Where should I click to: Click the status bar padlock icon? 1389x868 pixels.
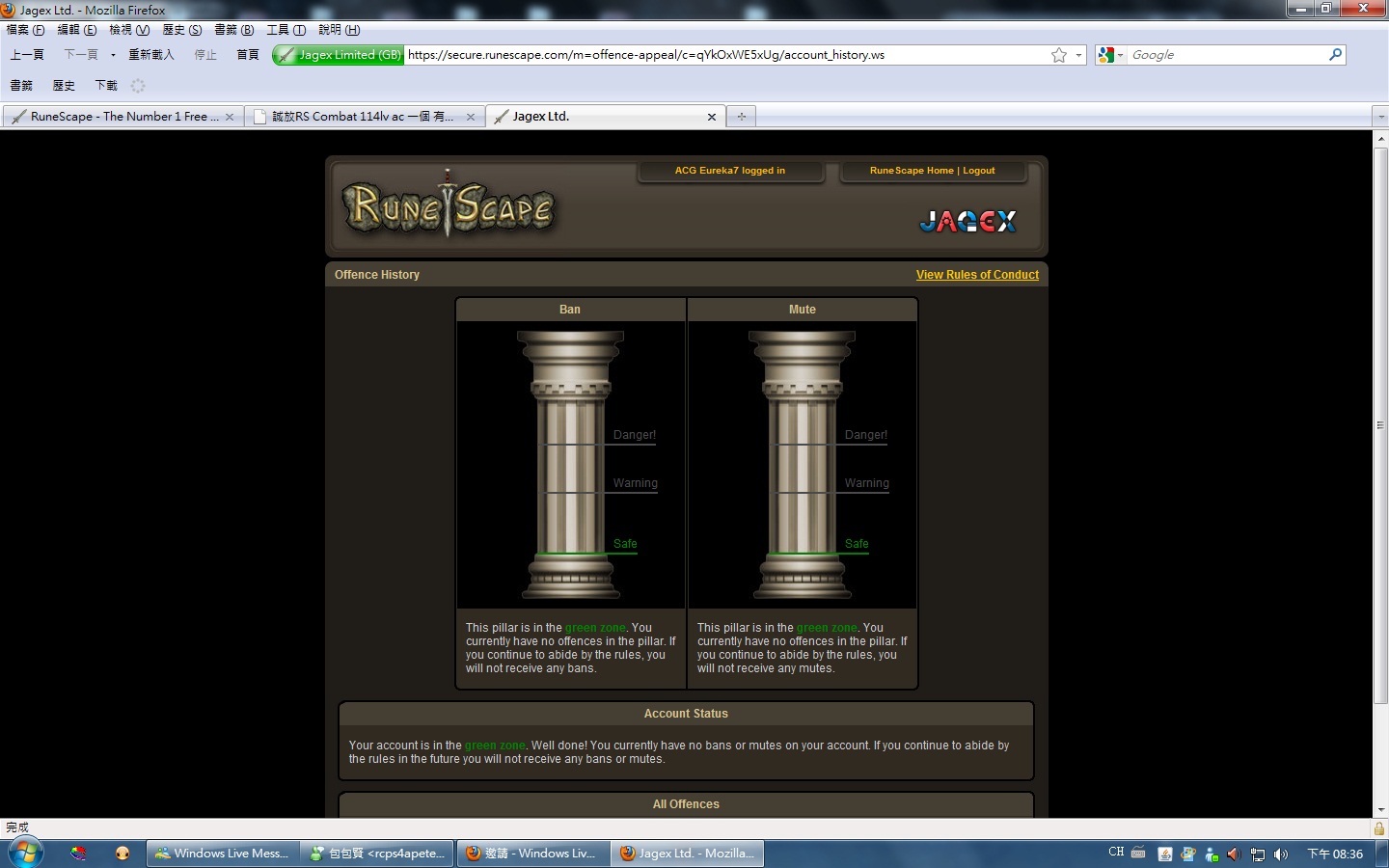point(1379,828)
